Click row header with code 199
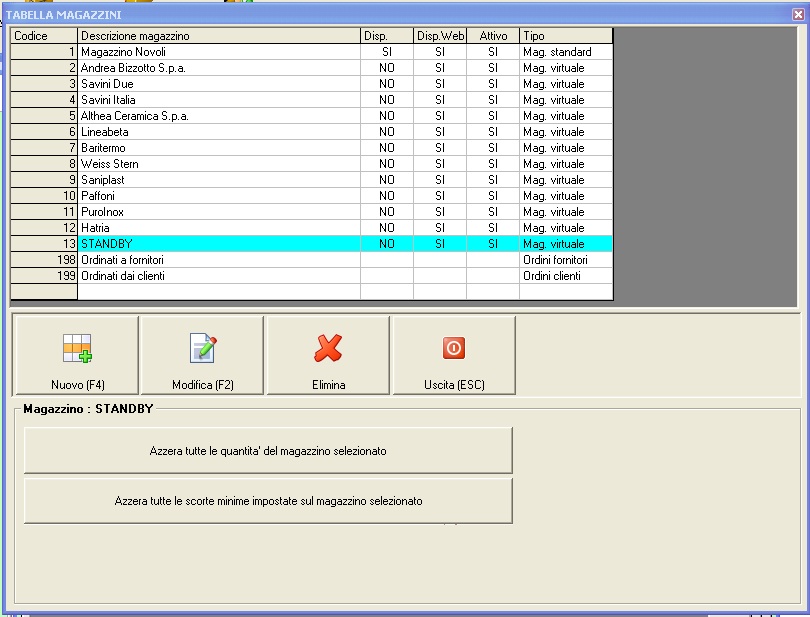Image resolution: width=810 pixels, height=617 pixels. pos(44,276)
